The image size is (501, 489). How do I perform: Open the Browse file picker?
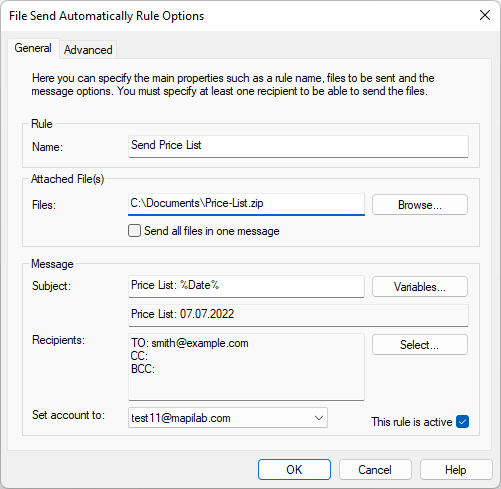click(420, 205)
